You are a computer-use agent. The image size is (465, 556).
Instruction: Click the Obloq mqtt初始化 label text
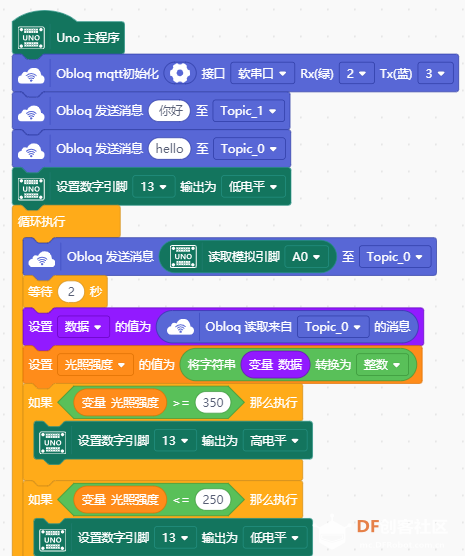click(x=107, y=74)
